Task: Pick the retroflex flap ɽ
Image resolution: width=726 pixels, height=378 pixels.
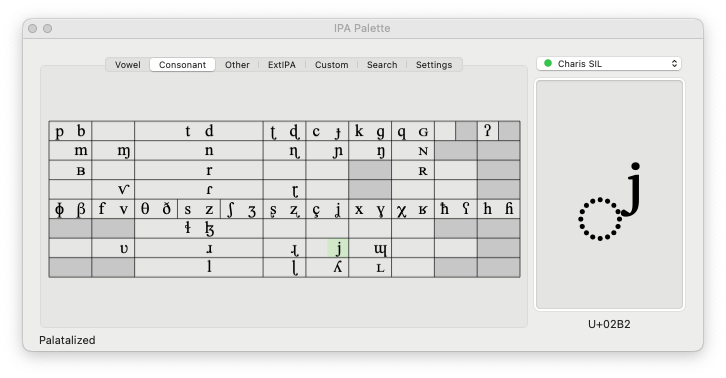Action: coord(294,190)
